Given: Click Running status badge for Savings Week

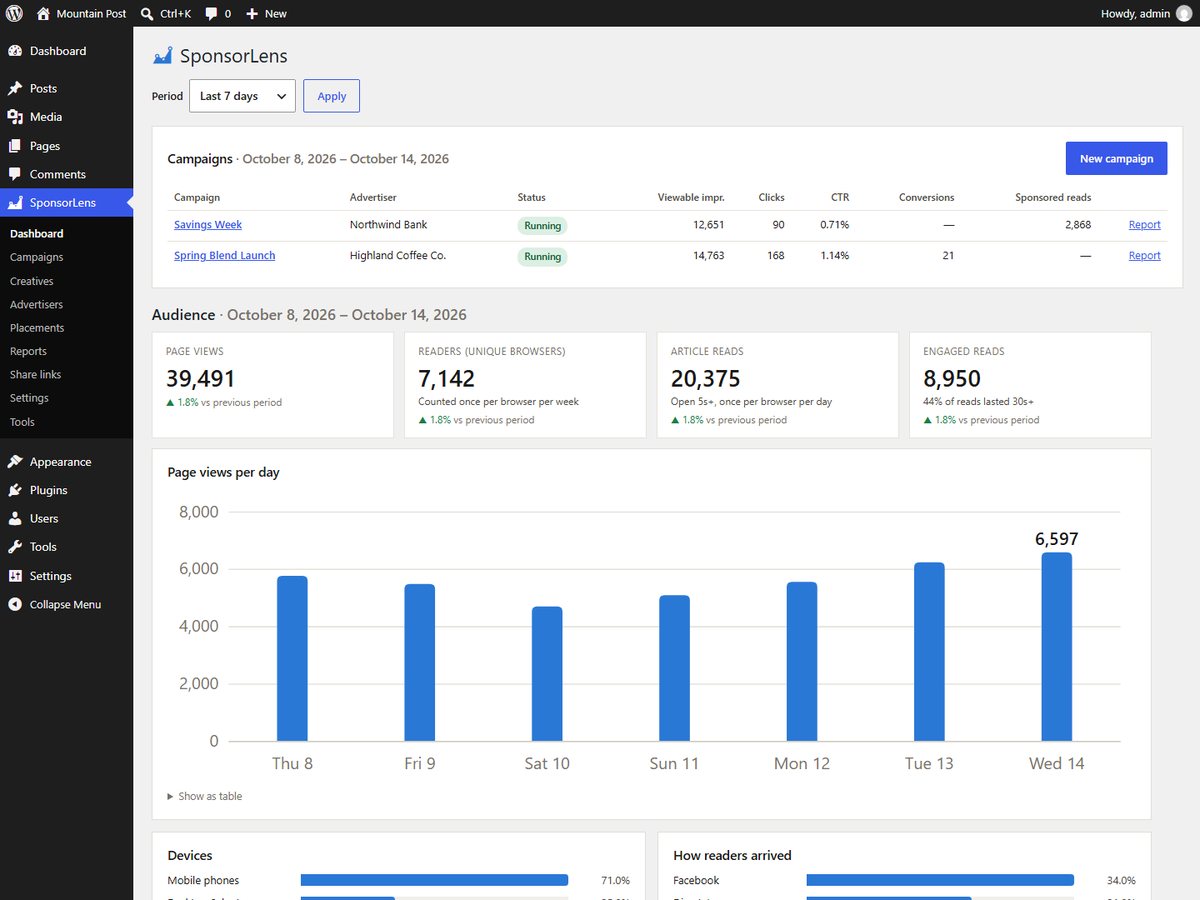Looking at the screenshot, I should coord(542,226).
